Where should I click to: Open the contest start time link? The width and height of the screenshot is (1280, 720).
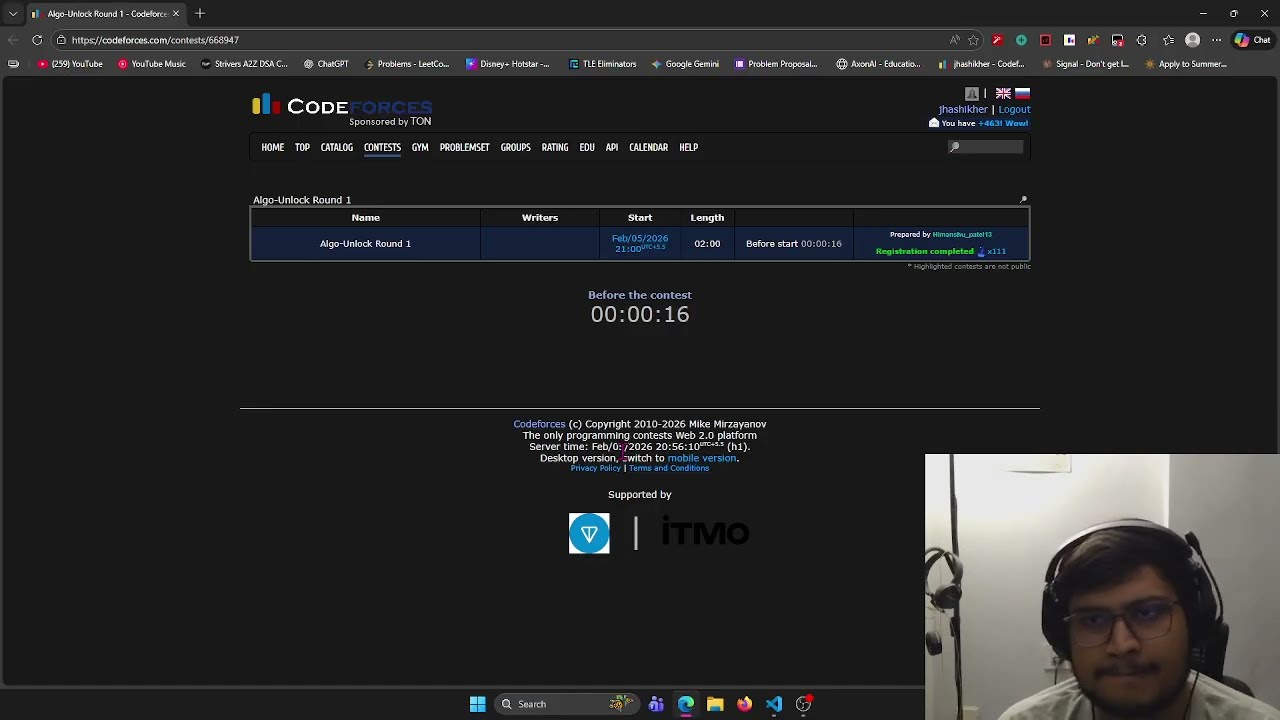(x=640, y=243)
